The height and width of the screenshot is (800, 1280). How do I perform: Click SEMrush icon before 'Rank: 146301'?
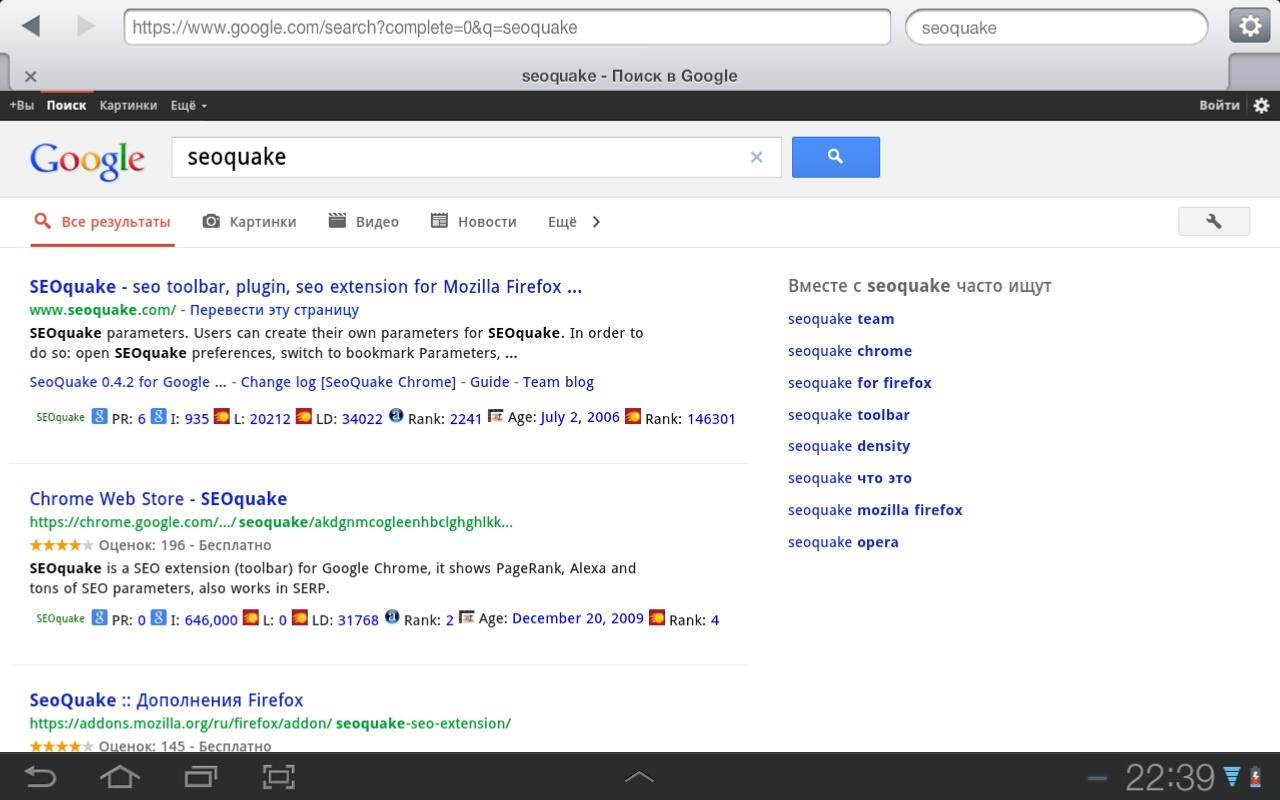pos(632,416)
